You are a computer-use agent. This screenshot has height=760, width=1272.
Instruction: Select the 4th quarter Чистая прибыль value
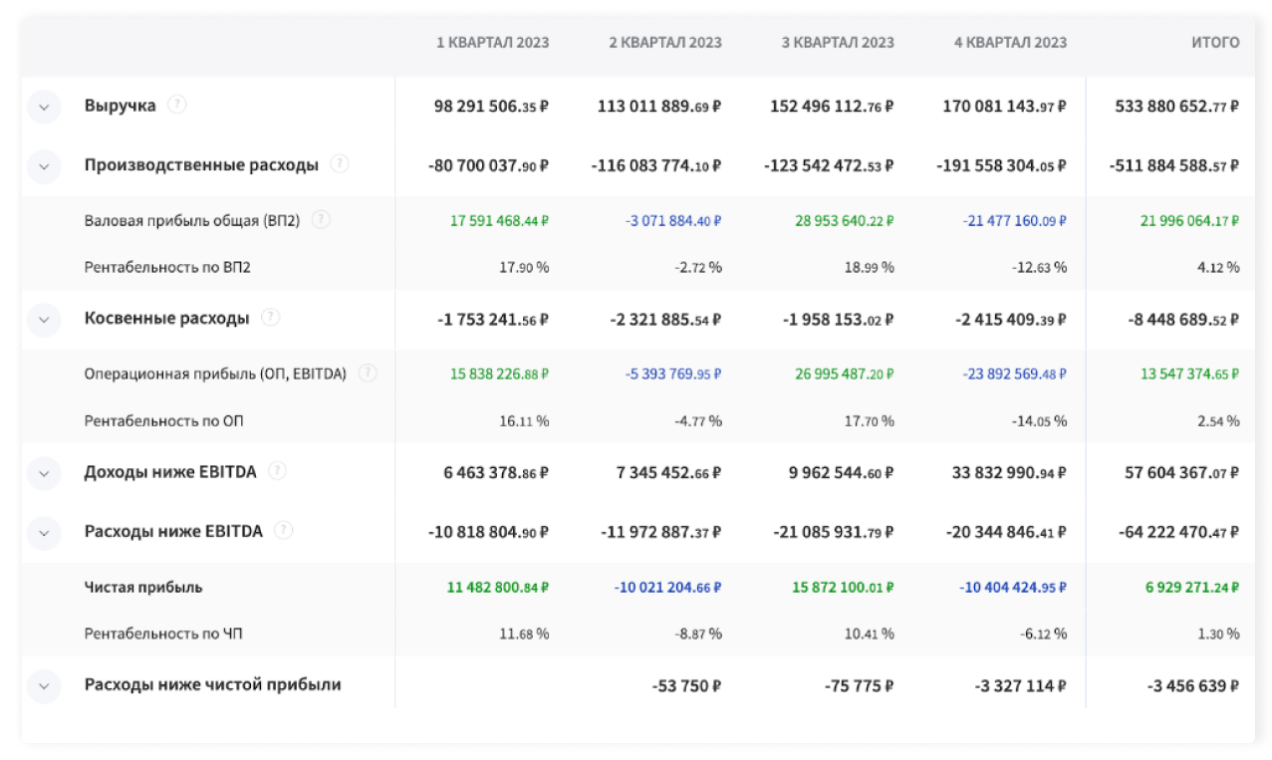click(1012, 587)
